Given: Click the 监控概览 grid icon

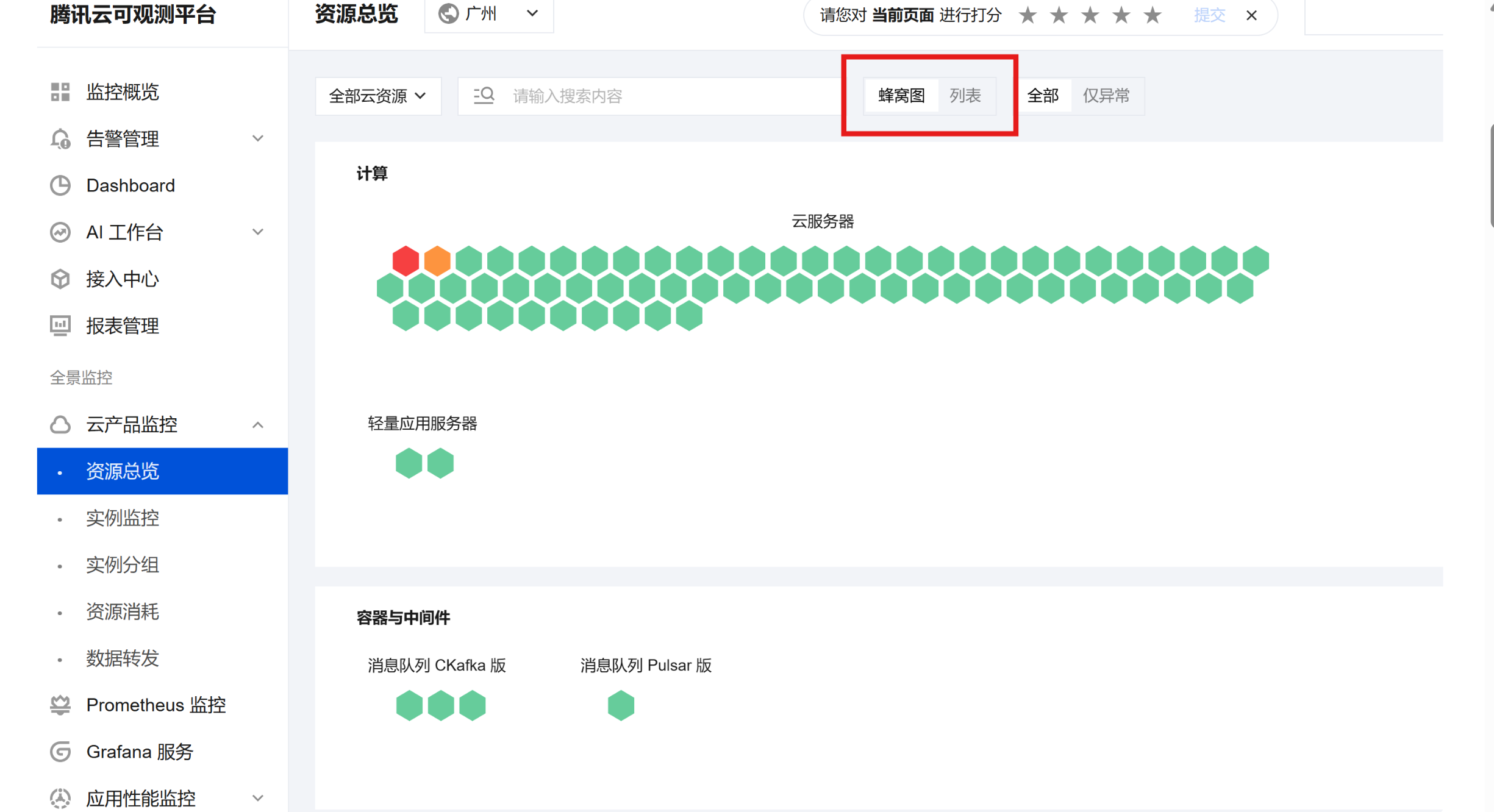Looking at the screenshot, I should [60, 92].
